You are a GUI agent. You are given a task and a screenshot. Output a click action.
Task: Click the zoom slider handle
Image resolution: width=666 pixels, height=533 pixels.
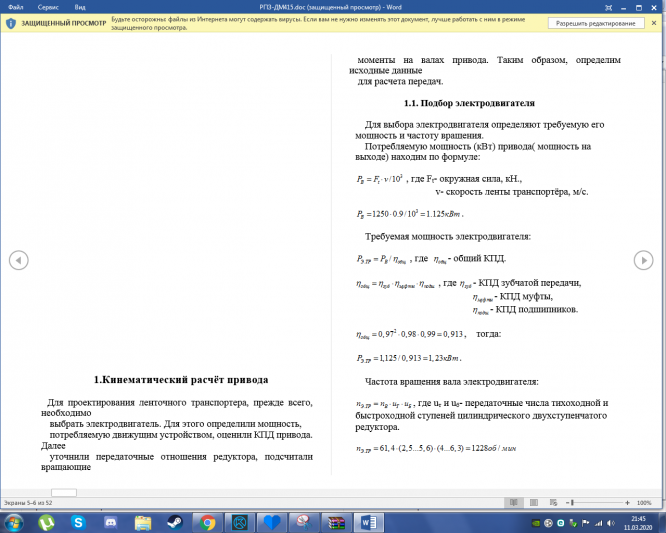pyautogui.click(x=572, y=502)
